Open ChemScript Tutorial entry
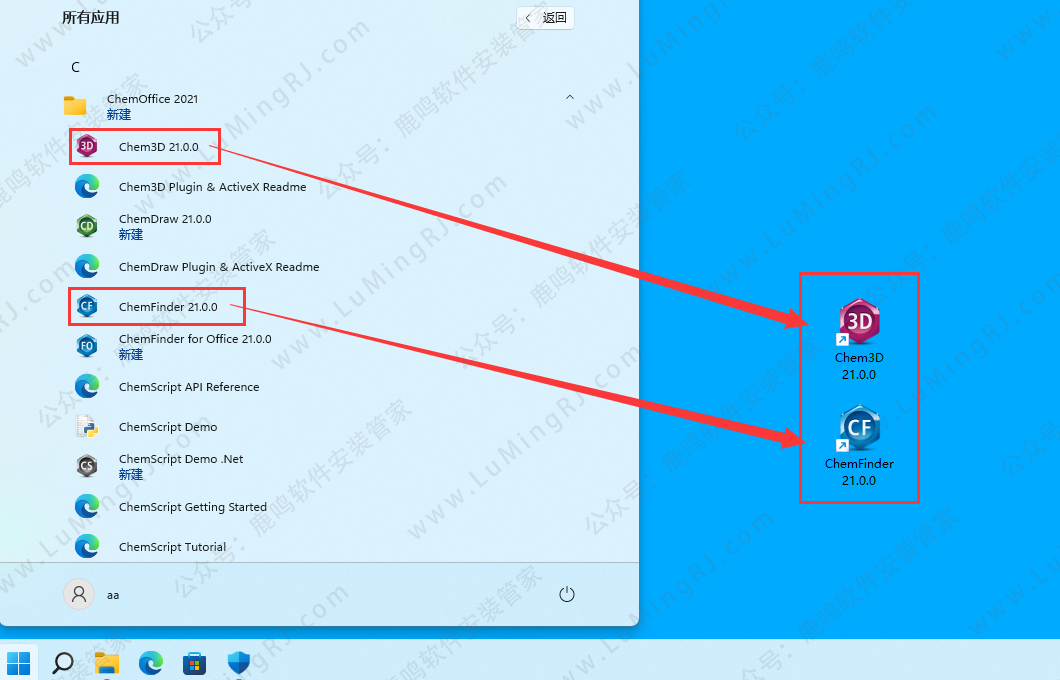Viewport: 1060px width, 680px height. coord(172,547)
